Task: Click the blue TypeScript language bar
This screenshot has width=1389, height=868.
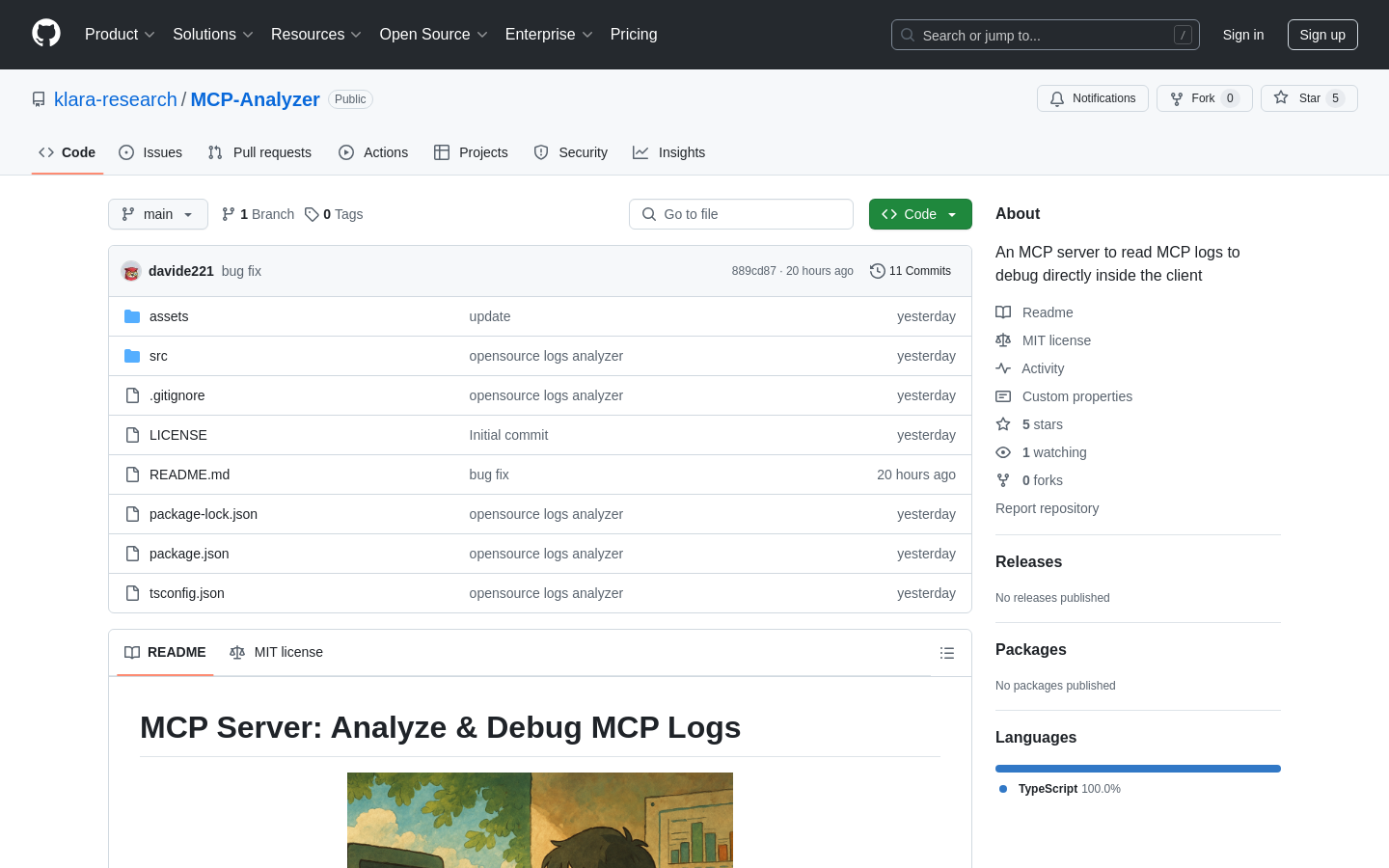Action: (1138, 769)
